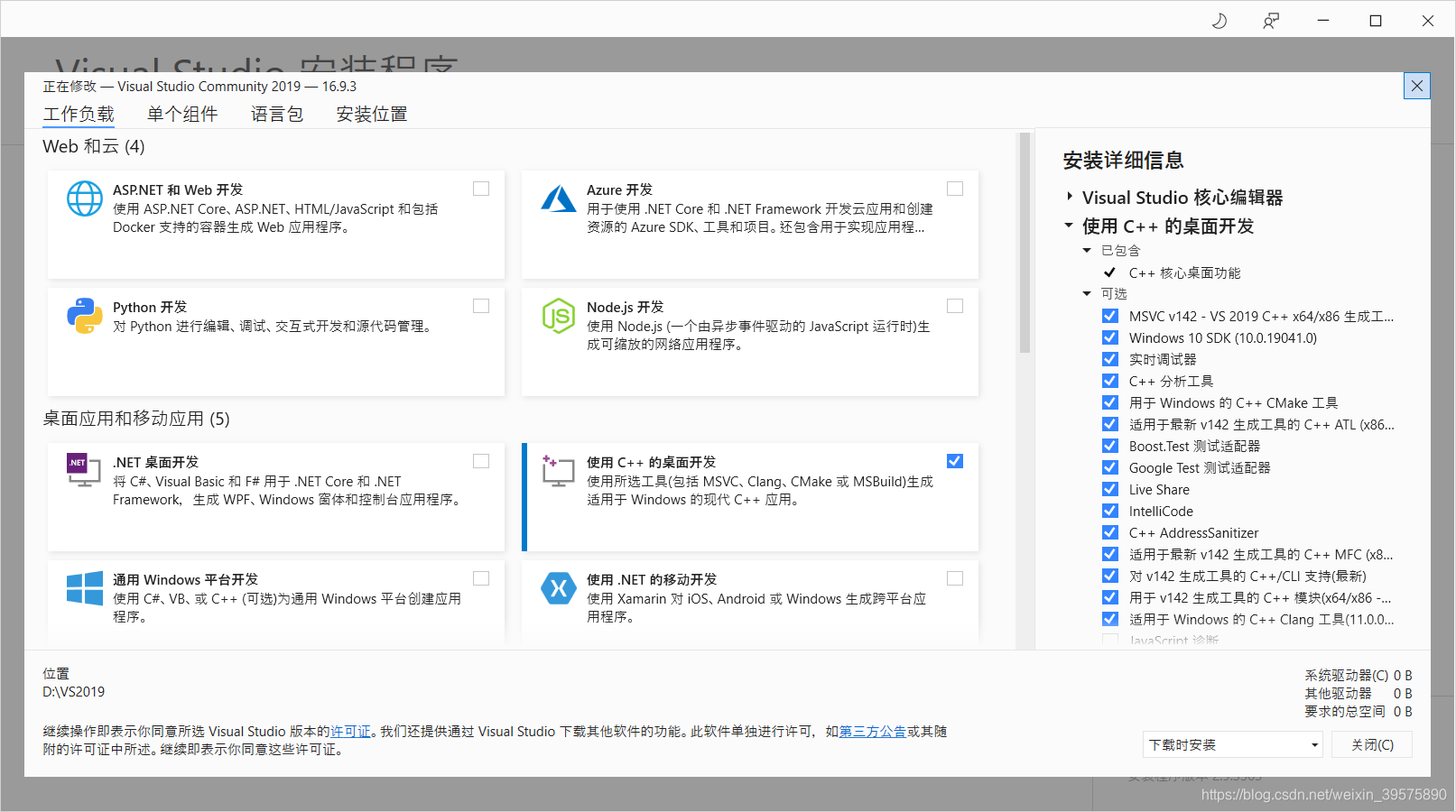The width and height of the screenshot is (1456, 812).
Task: Click the Xamarin mobile development icon
Action: [x=559, y=588]
